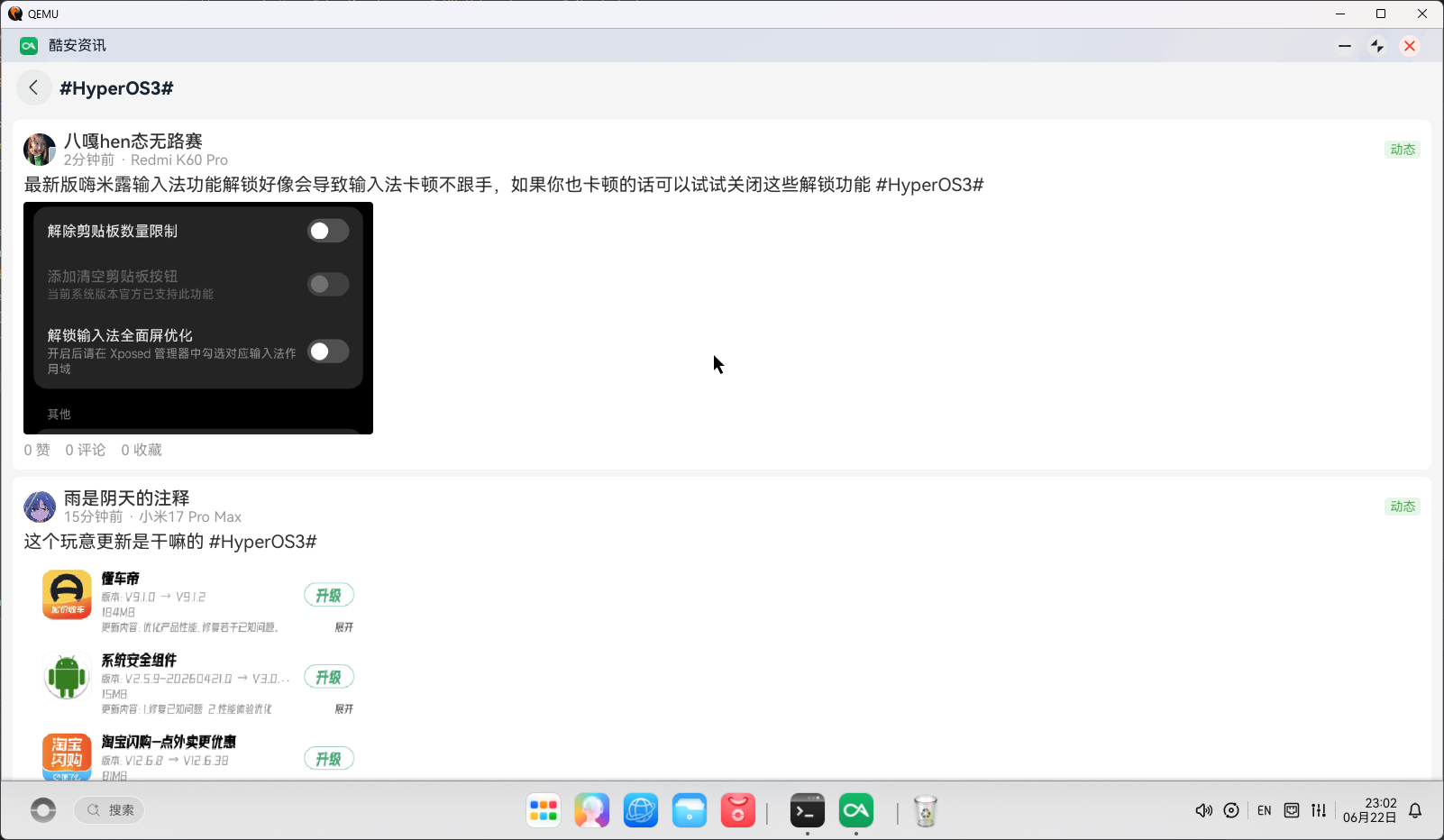Click the 动态 tag on the first post
The width and height of the screenshot is (1444, 840).
pyautogui.click(x=1403, y=150)
